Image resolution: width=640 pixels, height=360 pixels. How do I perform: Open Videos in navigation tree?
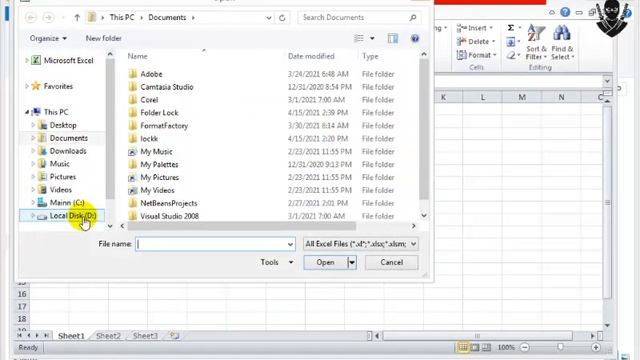pyautogui.click(x=60, y=190)
